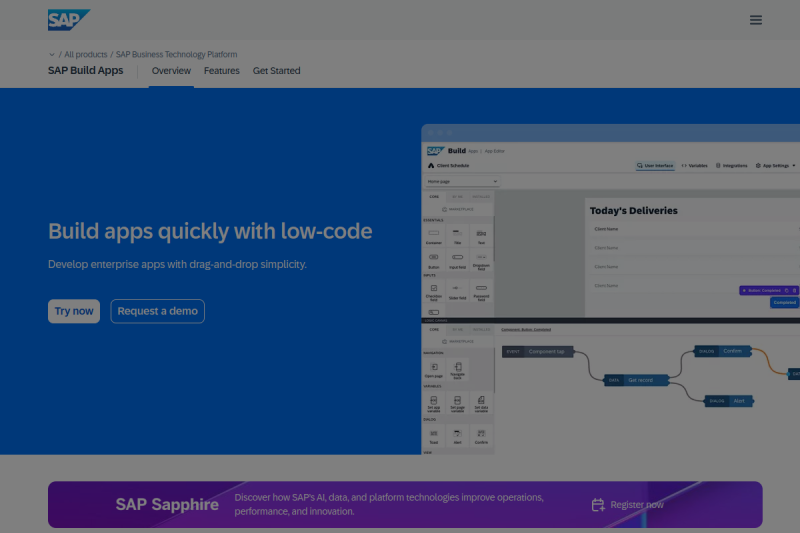Click the Component: Button: Completed breadcrumb link
This screenshot has height=533, width=800.
point(526,329)
